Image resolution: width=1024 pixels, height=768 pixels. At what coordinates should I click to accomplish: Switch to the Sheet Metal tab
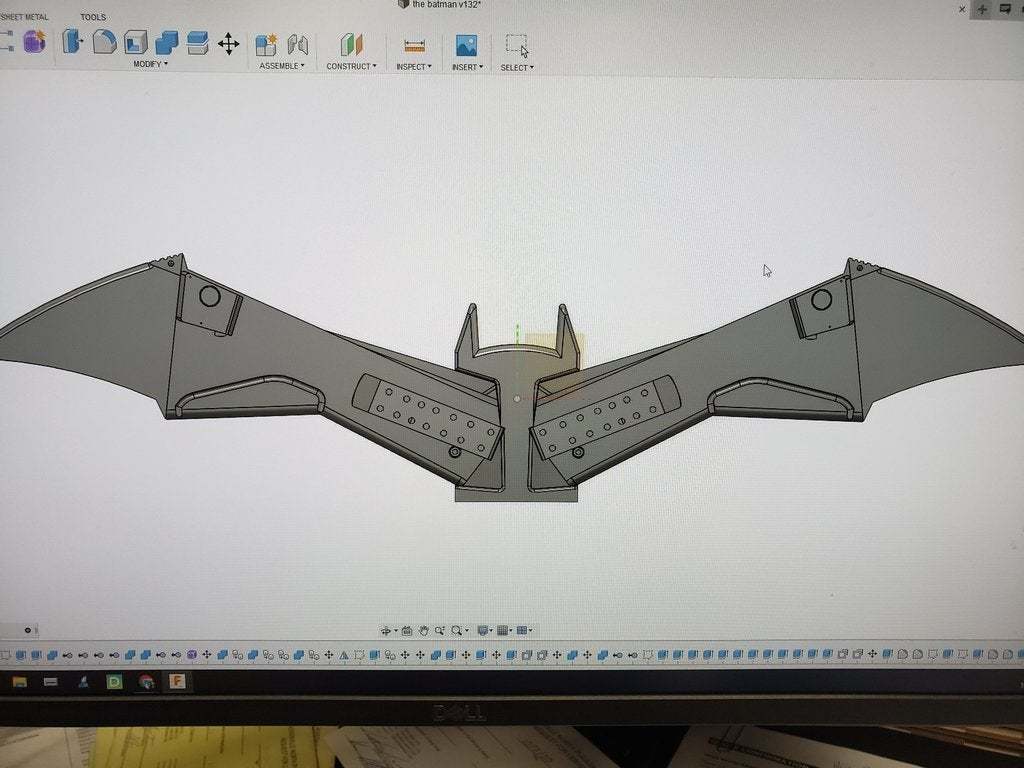click(x=23, y=16)
